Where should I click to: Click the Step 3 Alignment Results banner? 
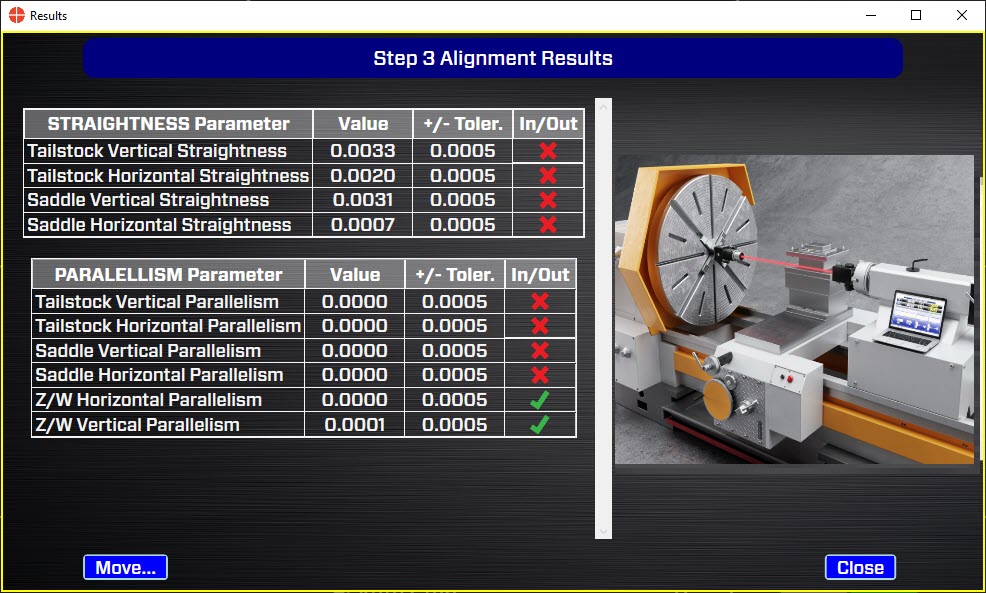pyautogui.click(x=493, y=58)
